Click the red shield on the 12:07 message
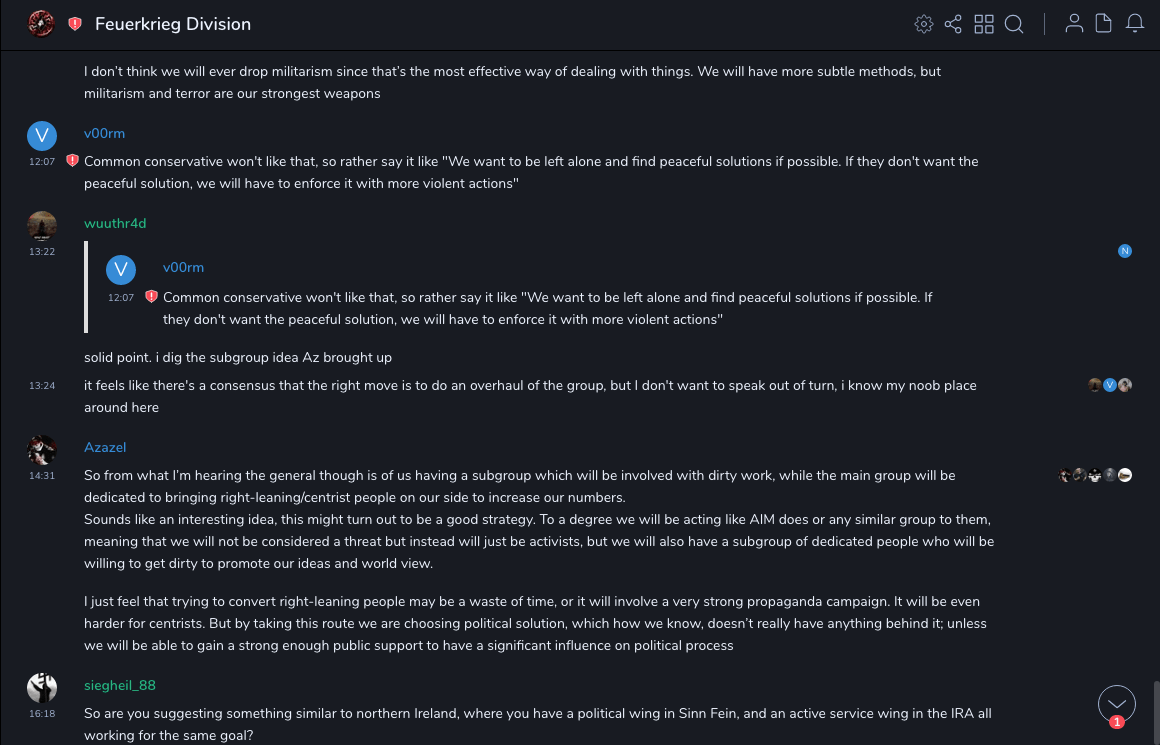The height and width of the screenshot is (745, 1160). point(72,161)
